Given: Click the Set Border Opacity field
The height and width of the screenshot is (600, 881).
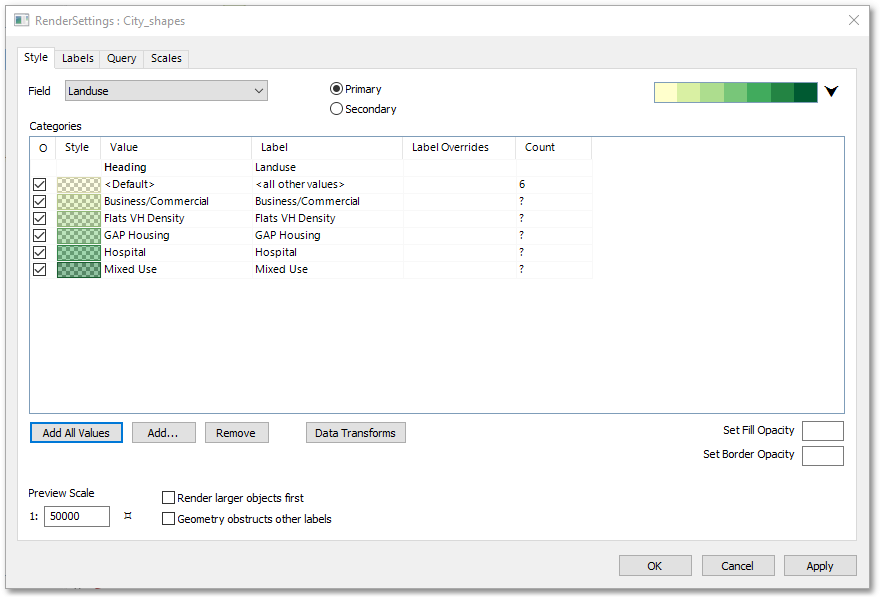Looking at the screenshot, I should [823, 456].
